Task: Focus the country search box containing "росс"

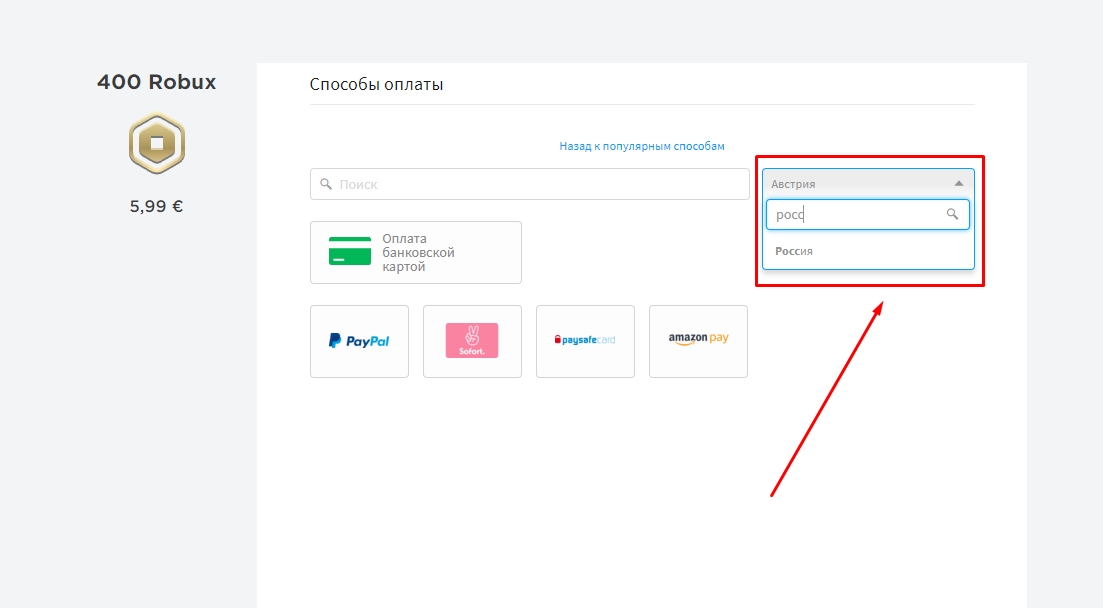Action: [855, 214]
